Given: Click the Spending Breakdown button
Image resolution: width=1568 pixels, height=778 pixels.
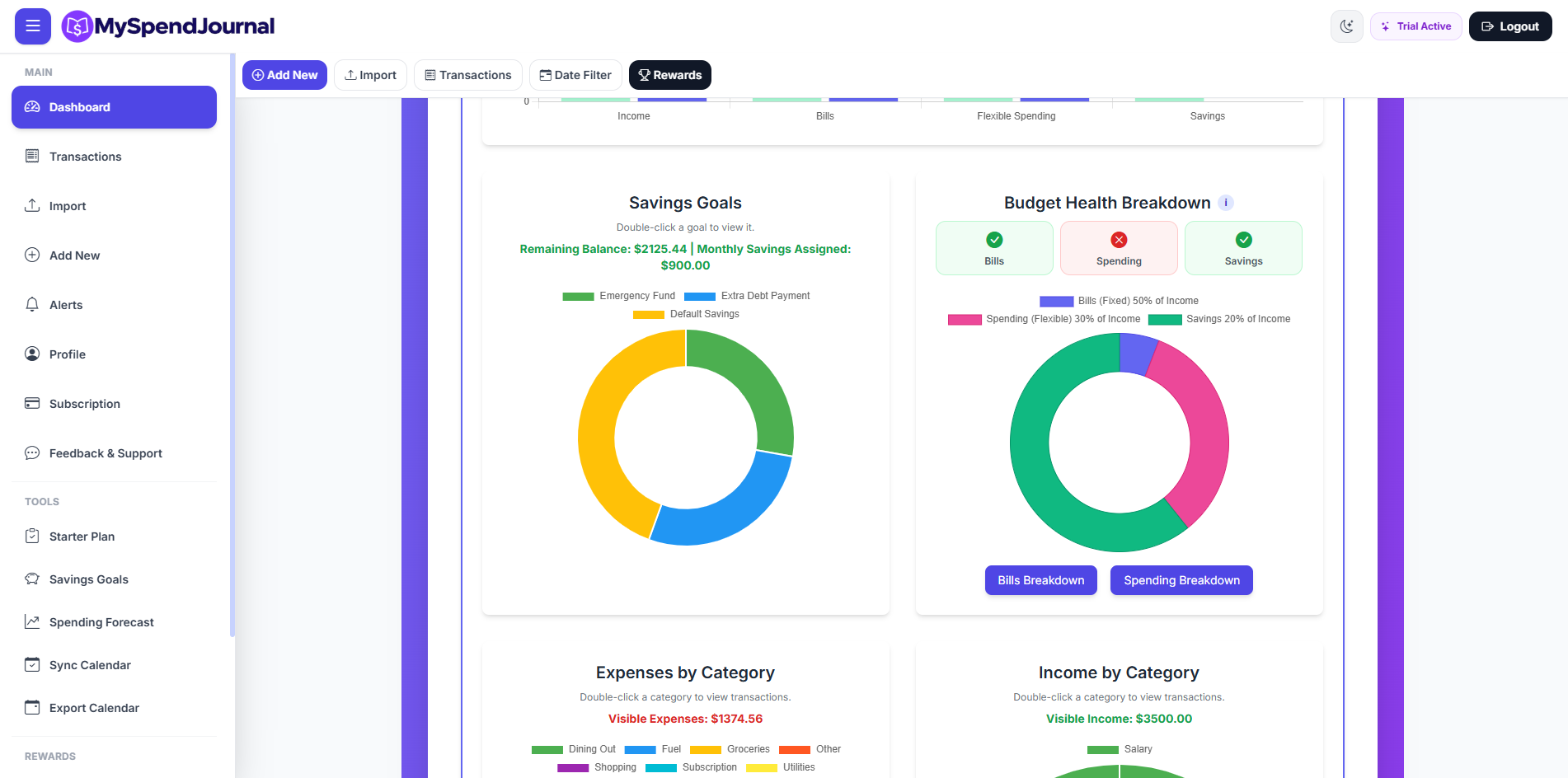Looking at the screenshot, I should pos(1181,580).
